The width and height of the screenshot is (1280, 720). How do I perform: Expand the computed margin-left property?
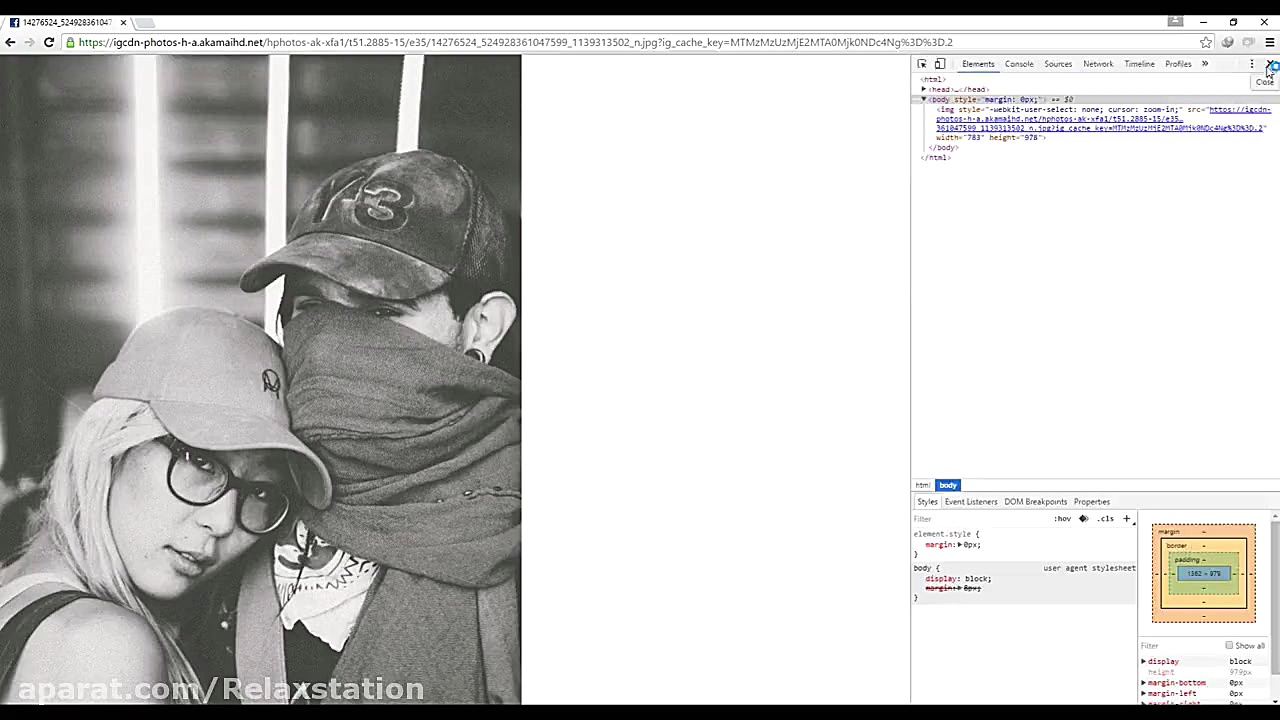[x=1143, y=694]
